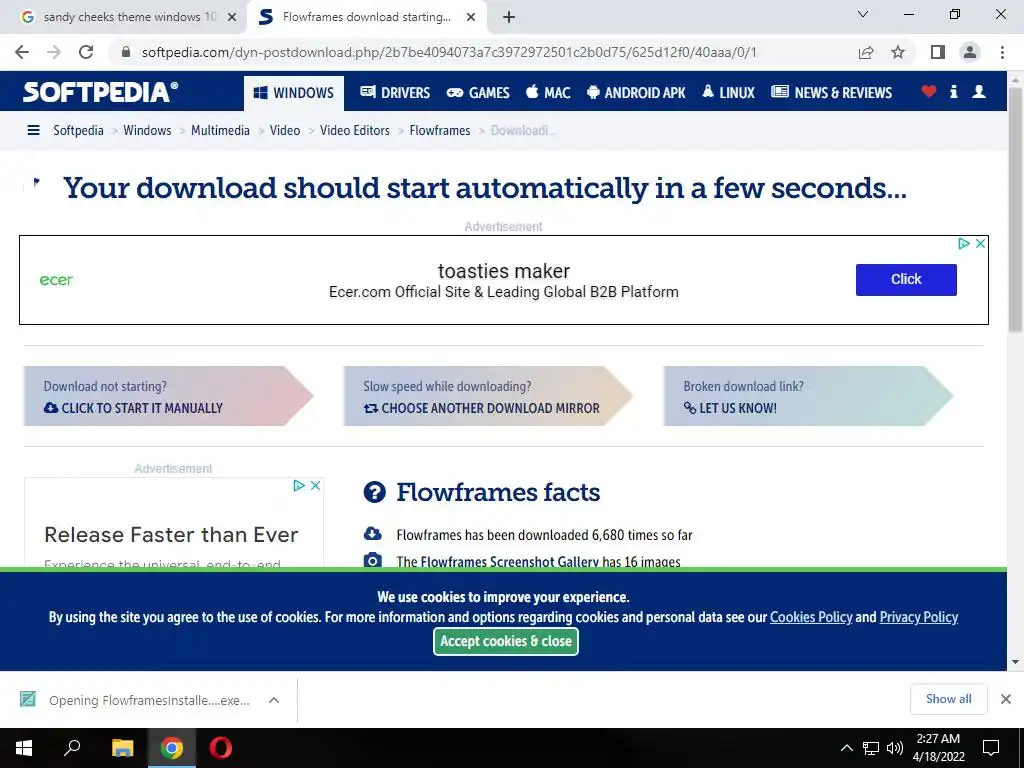Go back to the previous page
Viewport: 1024px width, 768px height.
[x=22, y=52]
